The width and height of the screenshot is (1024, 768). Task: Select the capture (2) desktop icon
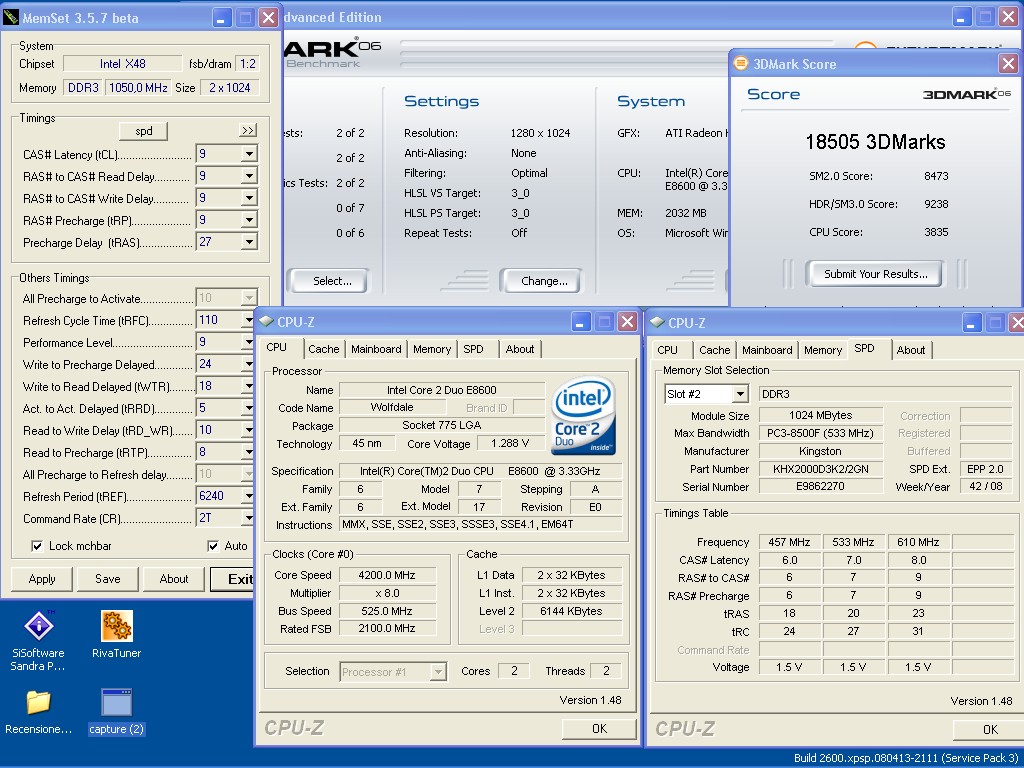pos(117,712)
